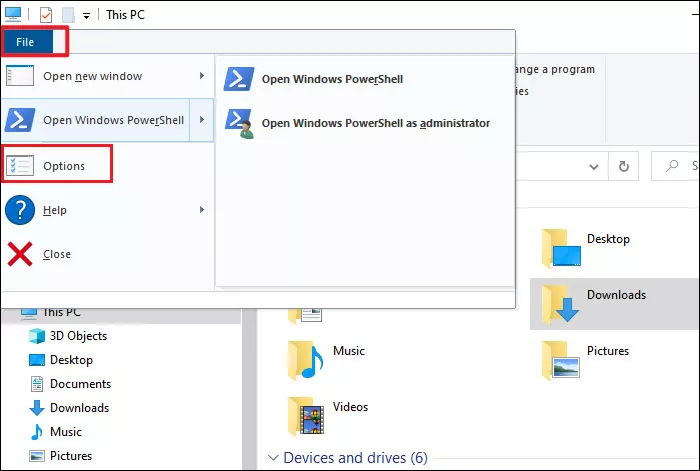Click the 3D Objects cube icon
This screenshot has width=700, height=471.
[x=37, y=336]
